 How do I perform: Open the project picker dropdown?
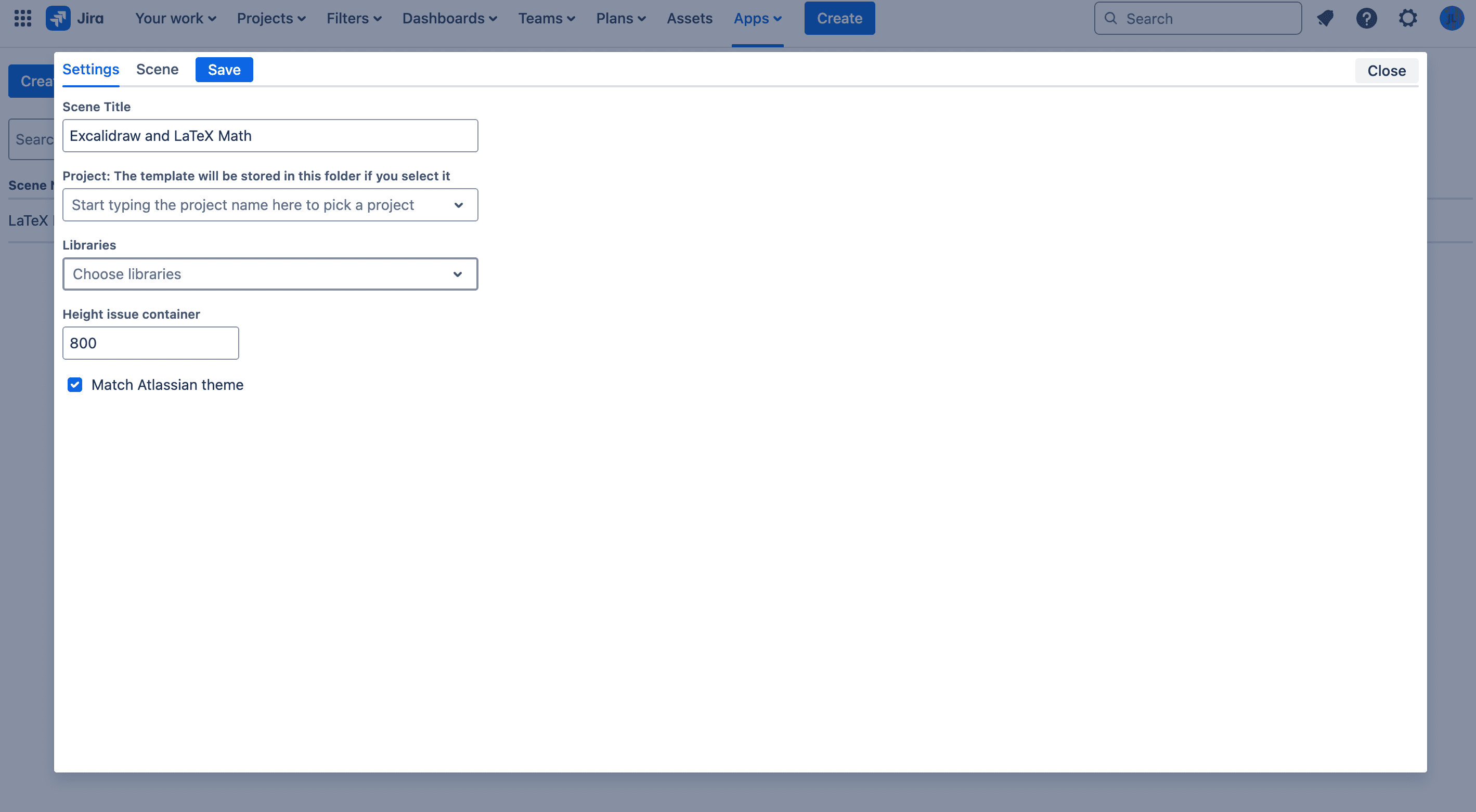point(270,205)
